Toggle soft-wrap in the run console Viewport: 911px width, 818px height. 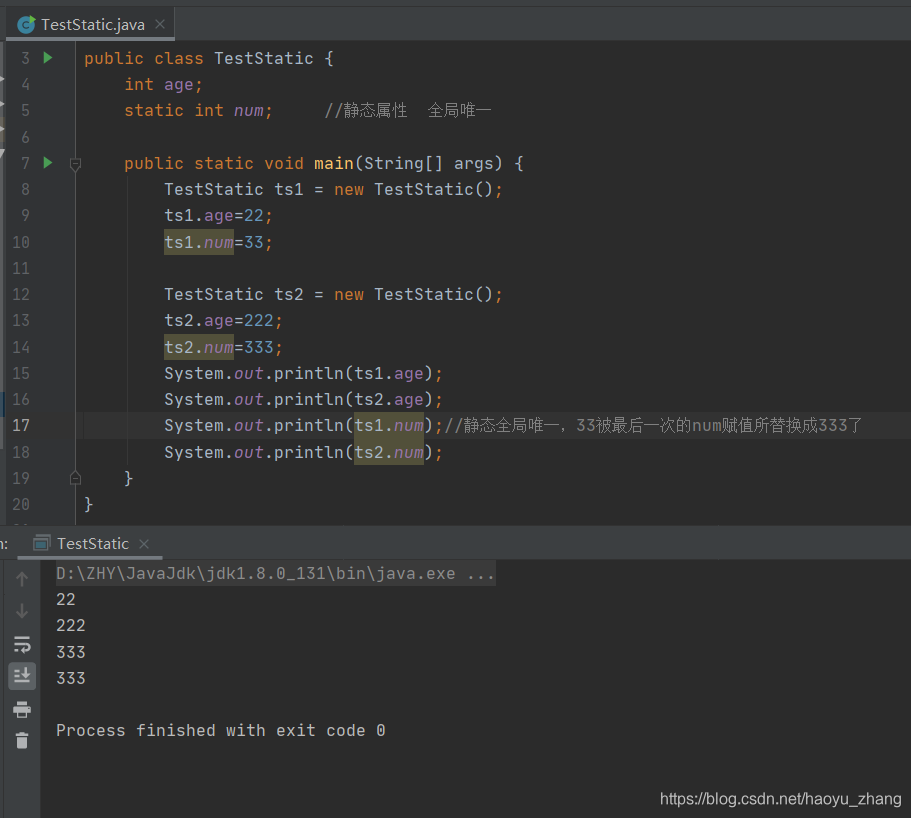[22, 644]
